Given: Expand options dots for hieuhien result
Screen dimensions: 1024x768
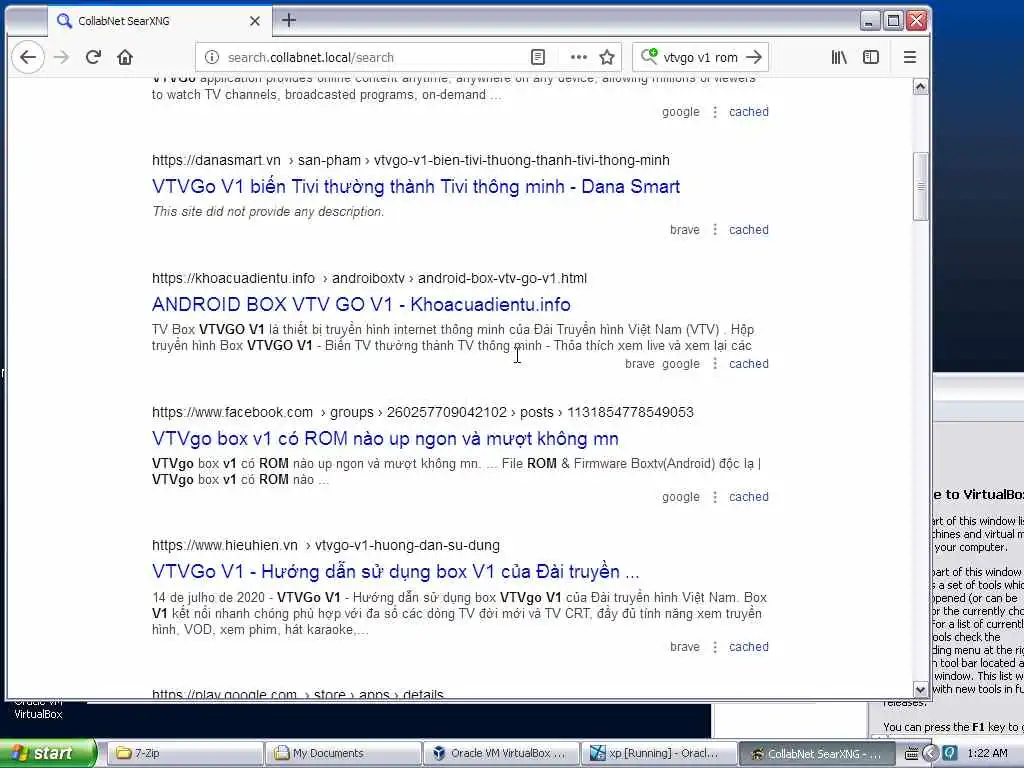Looking at the screenshot, I should pyautogui.click(x=715, y=647).
